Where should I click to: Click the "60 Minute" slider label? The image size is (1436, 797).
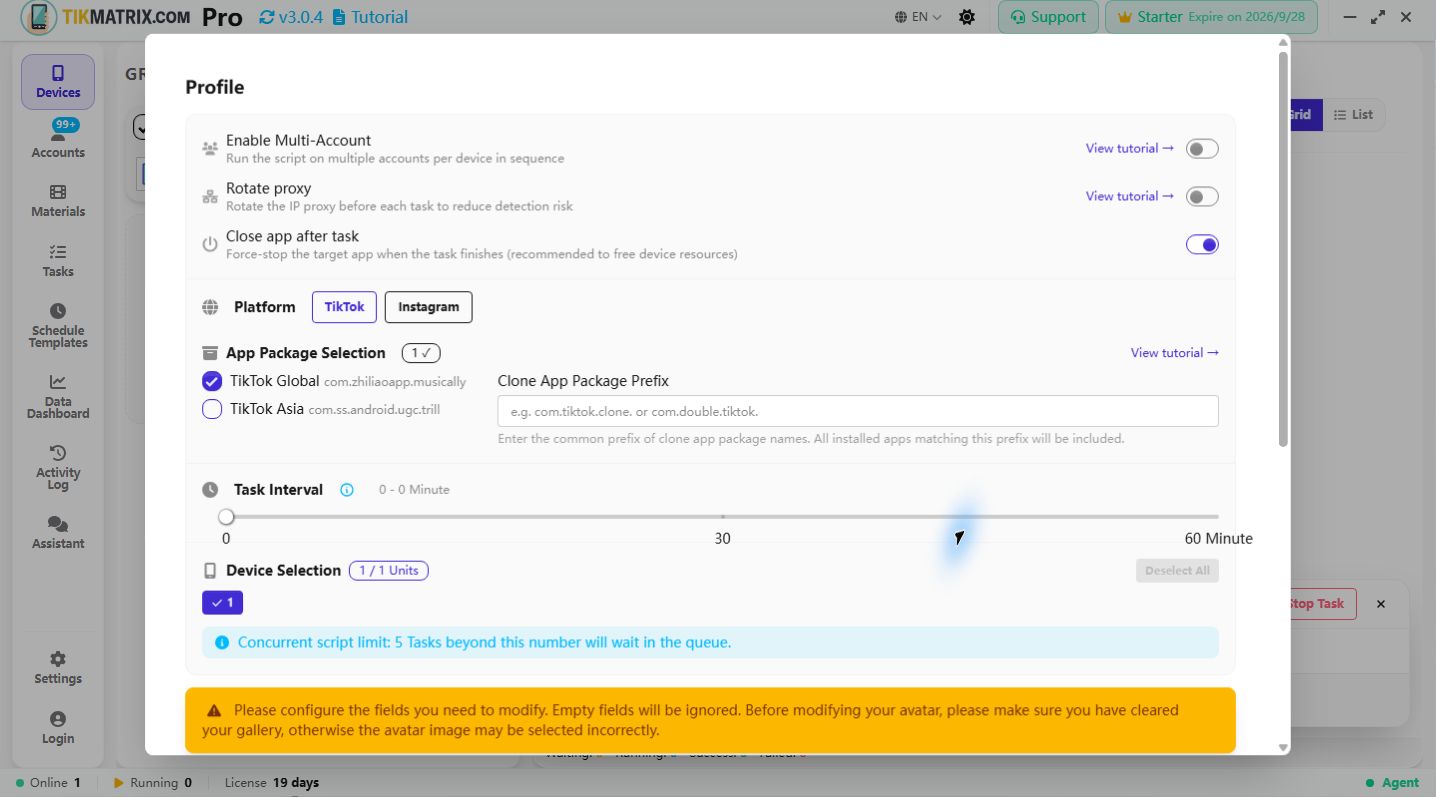(x=1218, y=539)
